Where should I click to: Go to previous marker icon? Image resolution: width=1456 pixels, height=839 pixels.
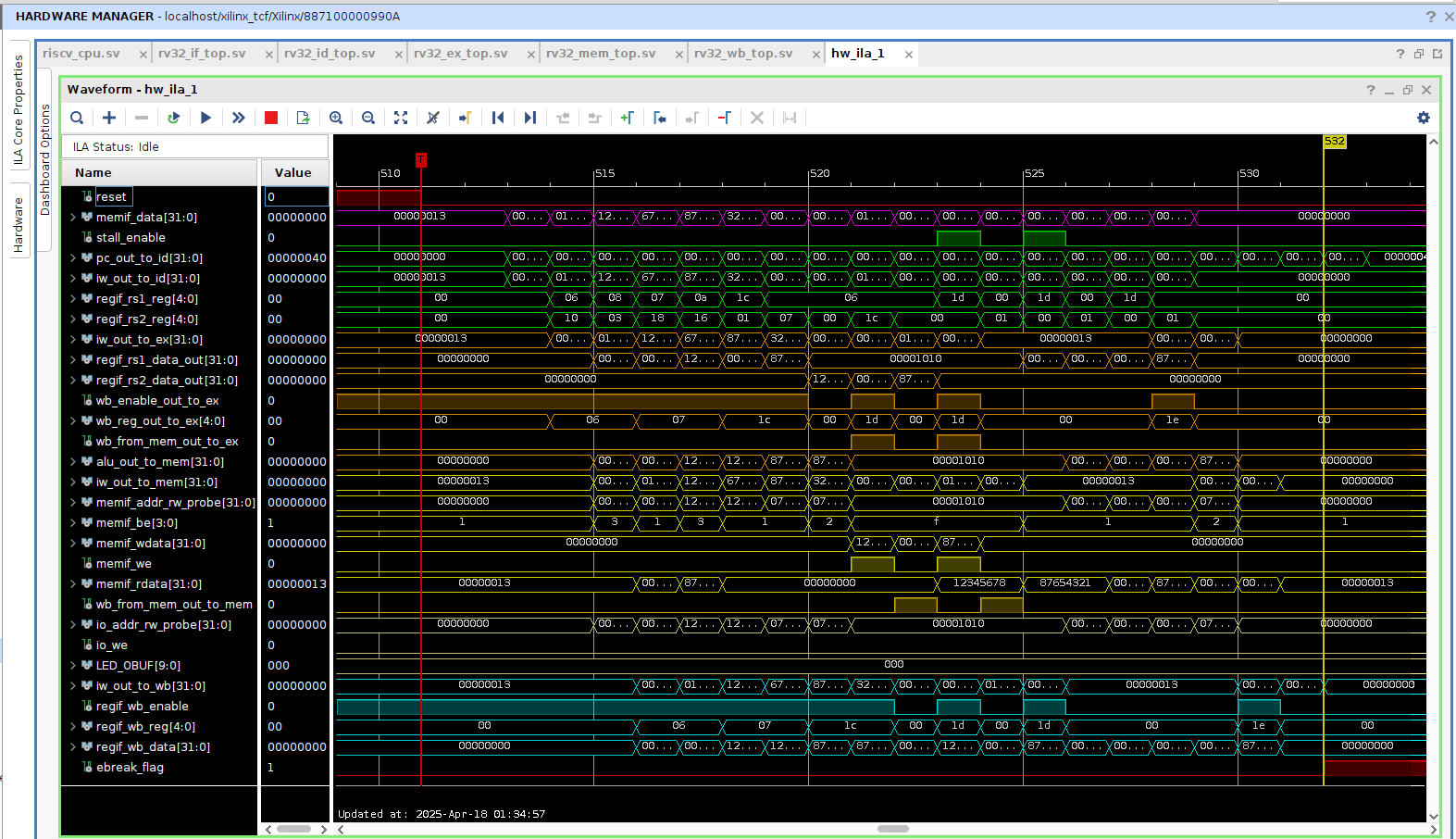tap(659, 118)
